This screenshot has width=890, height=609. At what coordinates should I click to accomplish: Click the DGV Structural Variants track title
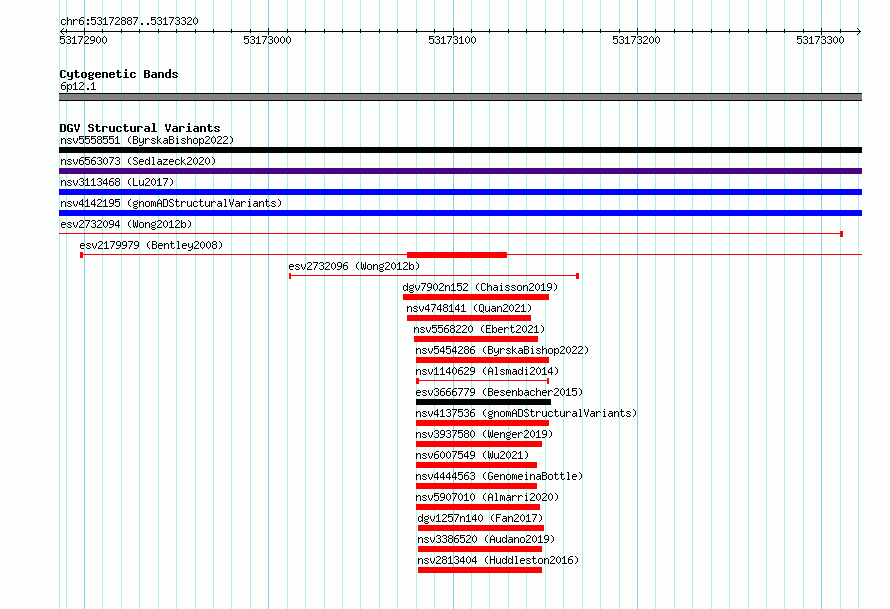140,128
